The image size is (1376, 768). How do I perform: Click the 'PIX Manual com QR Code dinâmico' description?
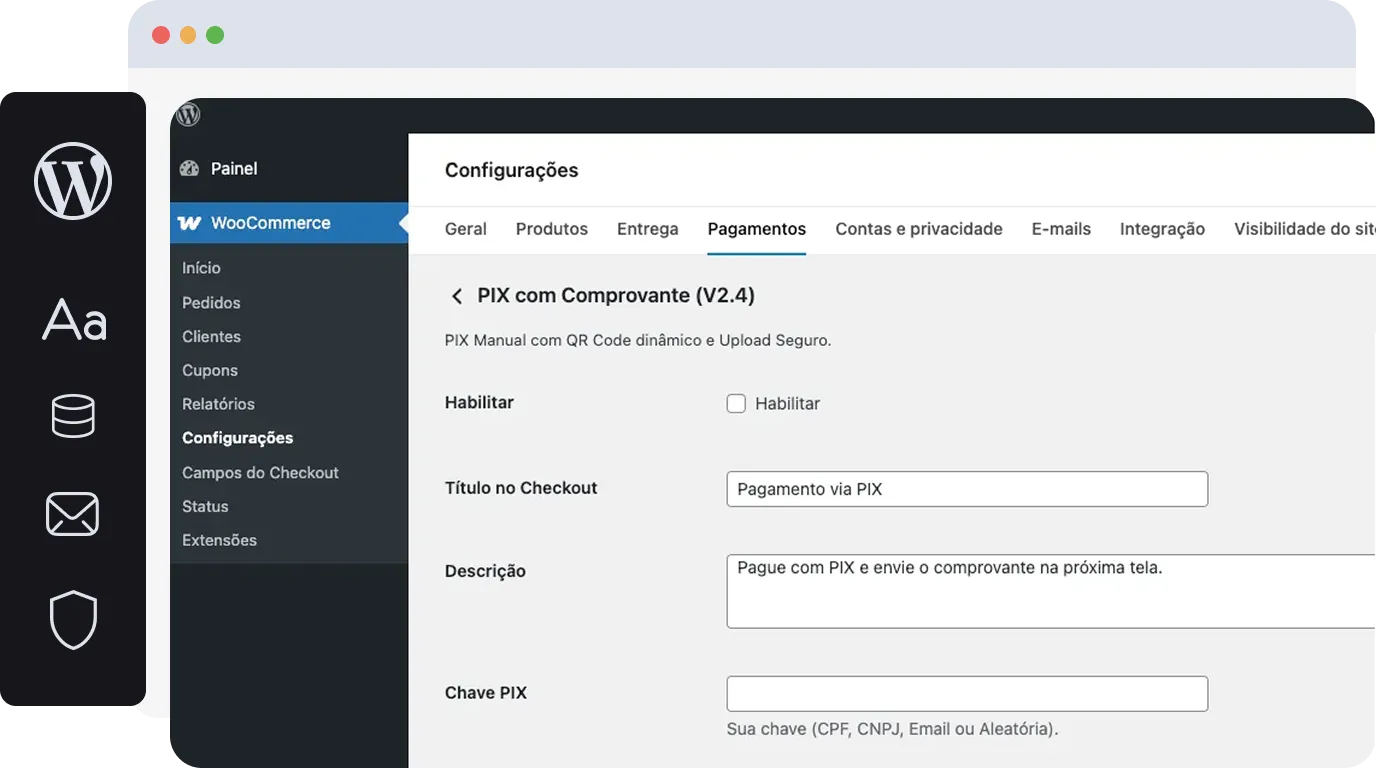click(638, 340)
